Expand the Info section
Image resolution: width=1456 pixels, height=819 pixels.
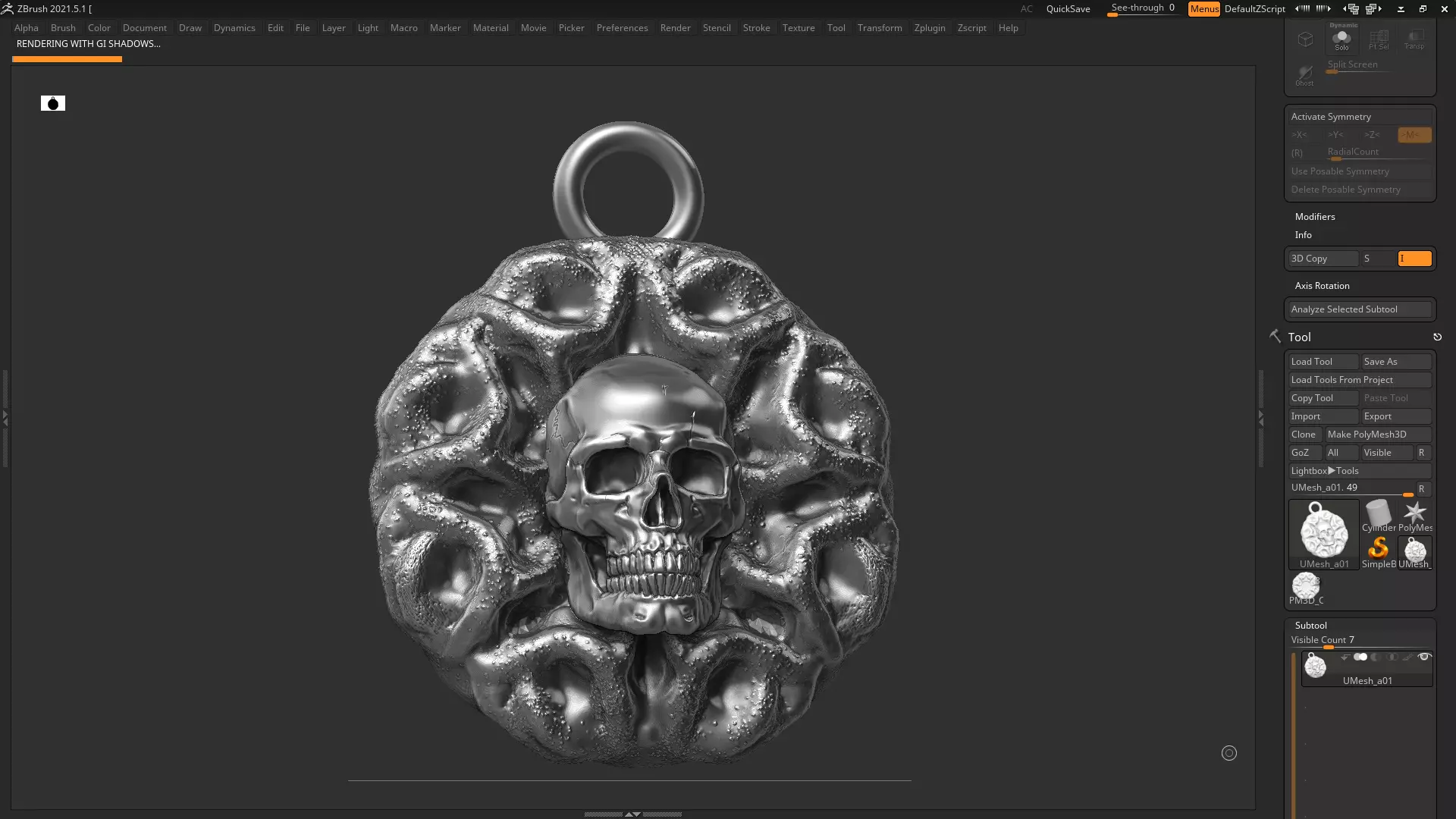1303,235
